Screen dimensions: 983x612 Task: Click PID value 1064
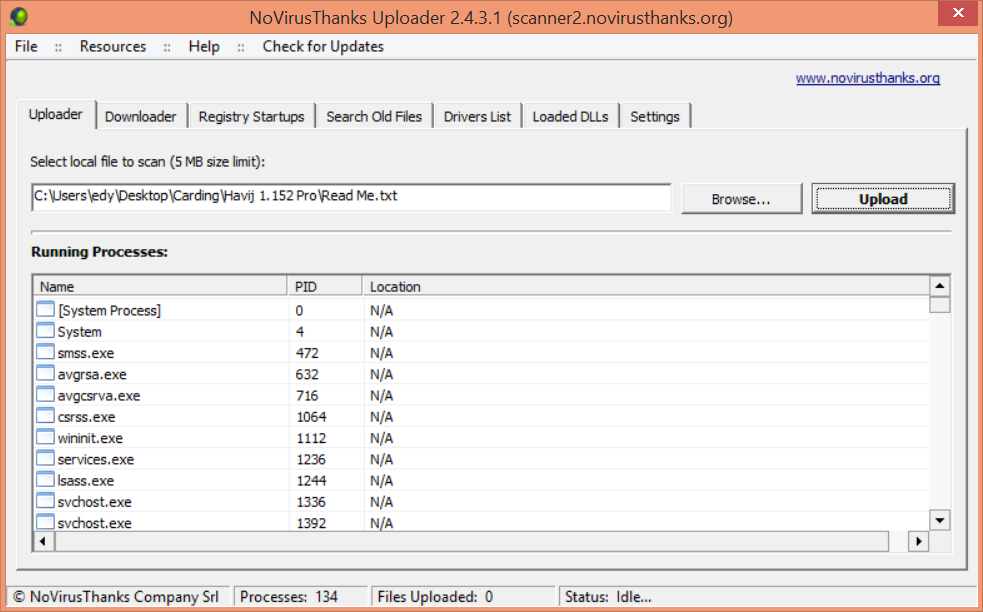tap(311, 417)
